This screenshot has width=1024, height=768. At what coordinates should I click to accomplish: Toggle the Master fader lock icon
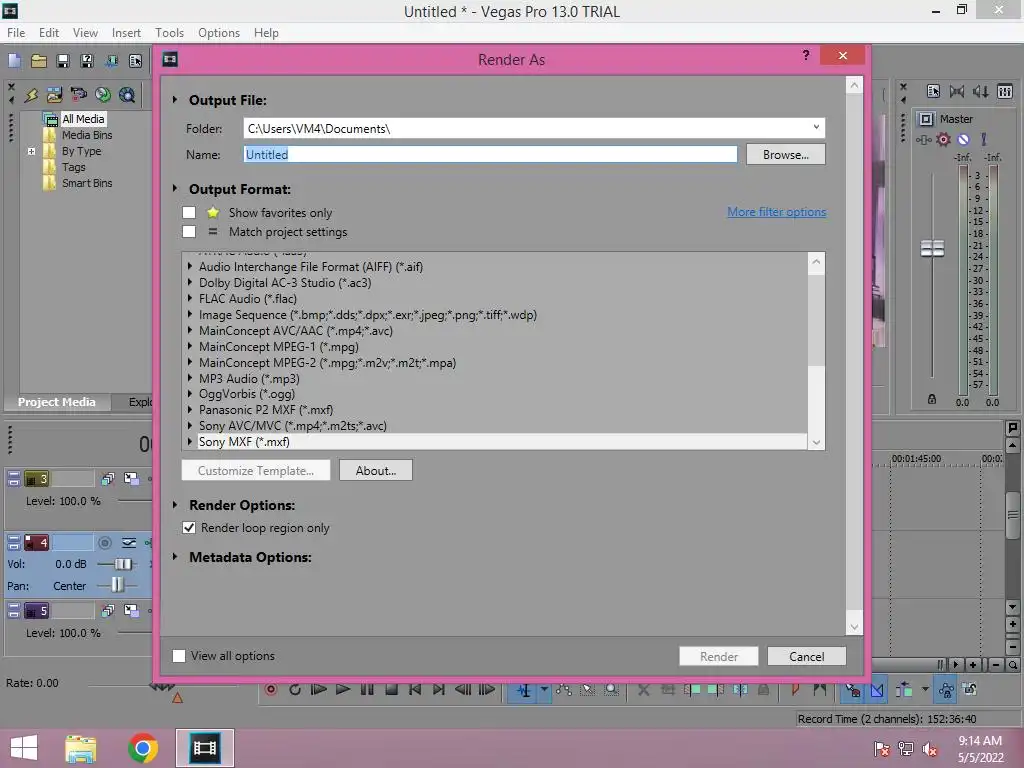[x=932, y=399]
